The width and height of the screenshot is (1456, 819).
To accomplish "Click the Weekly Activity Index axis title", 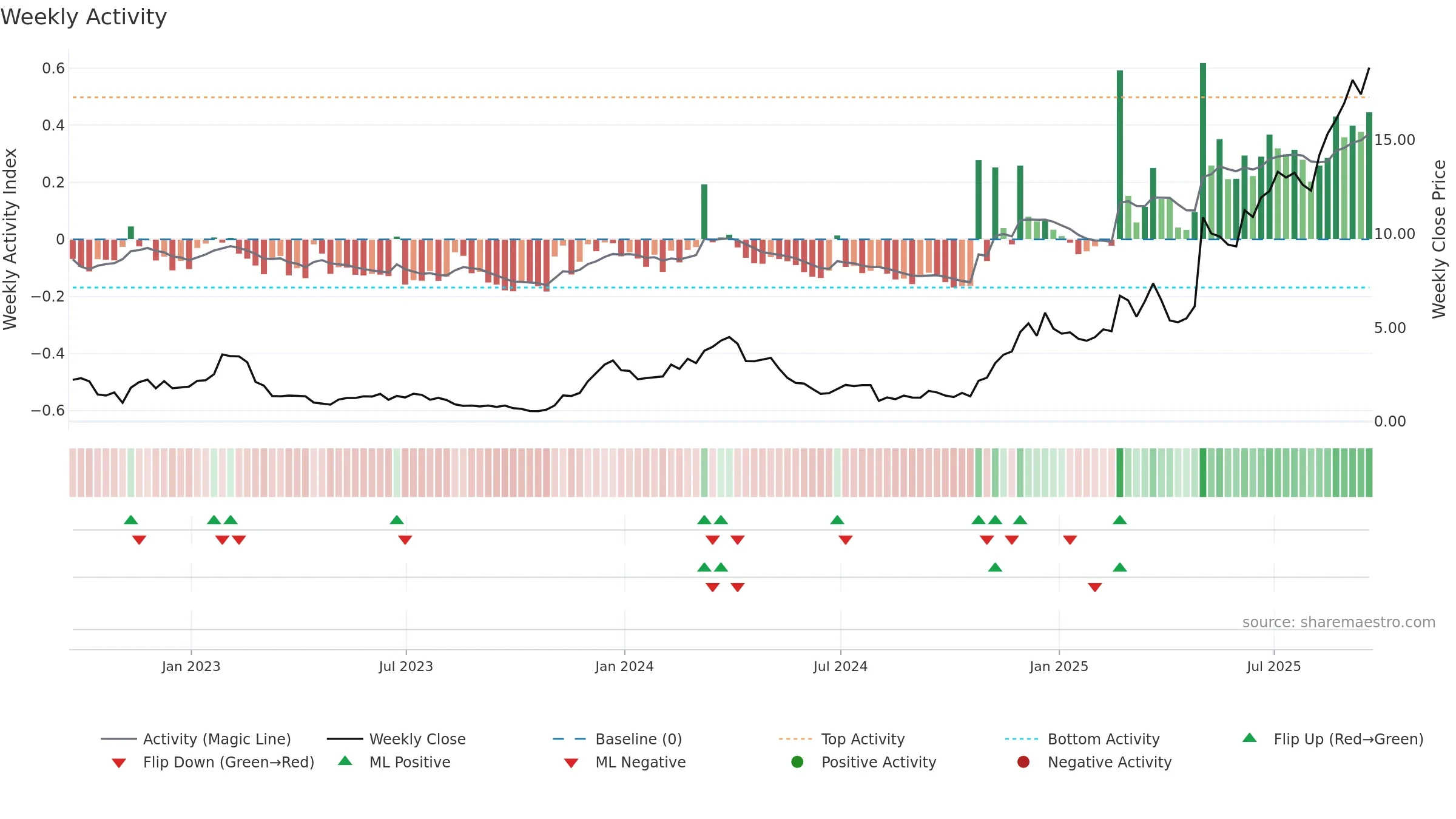I will [10, 239].
